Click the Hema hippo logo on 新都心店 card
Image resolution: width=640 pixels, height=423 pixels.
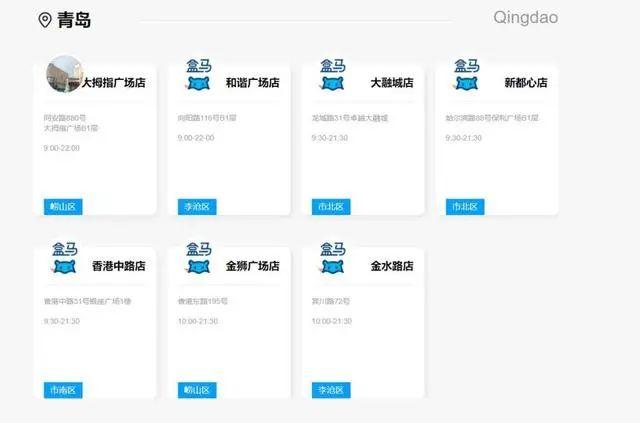(466, 75)
